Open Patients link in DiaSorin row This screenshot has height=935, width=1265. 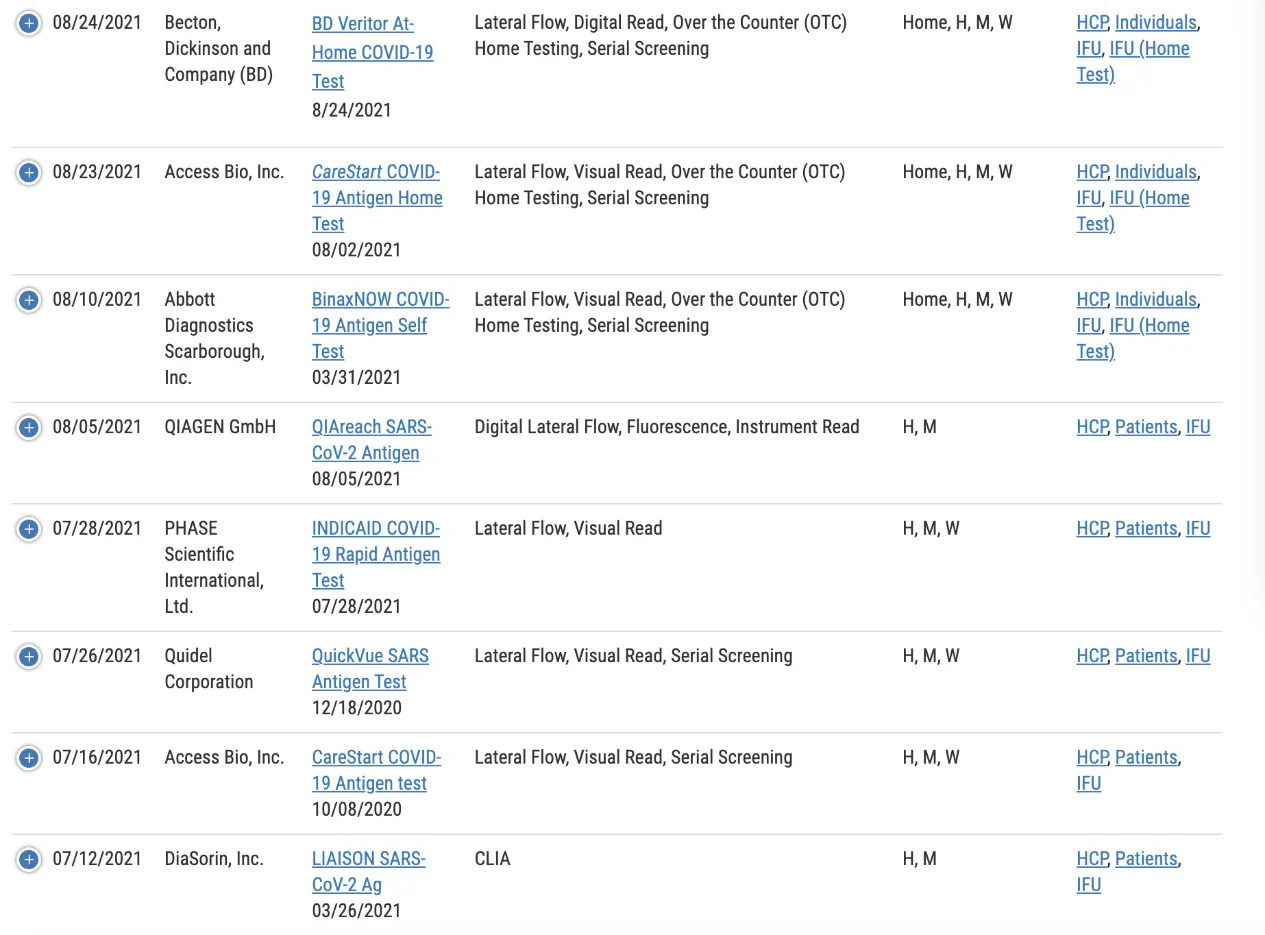click(x=1146, y=859)
